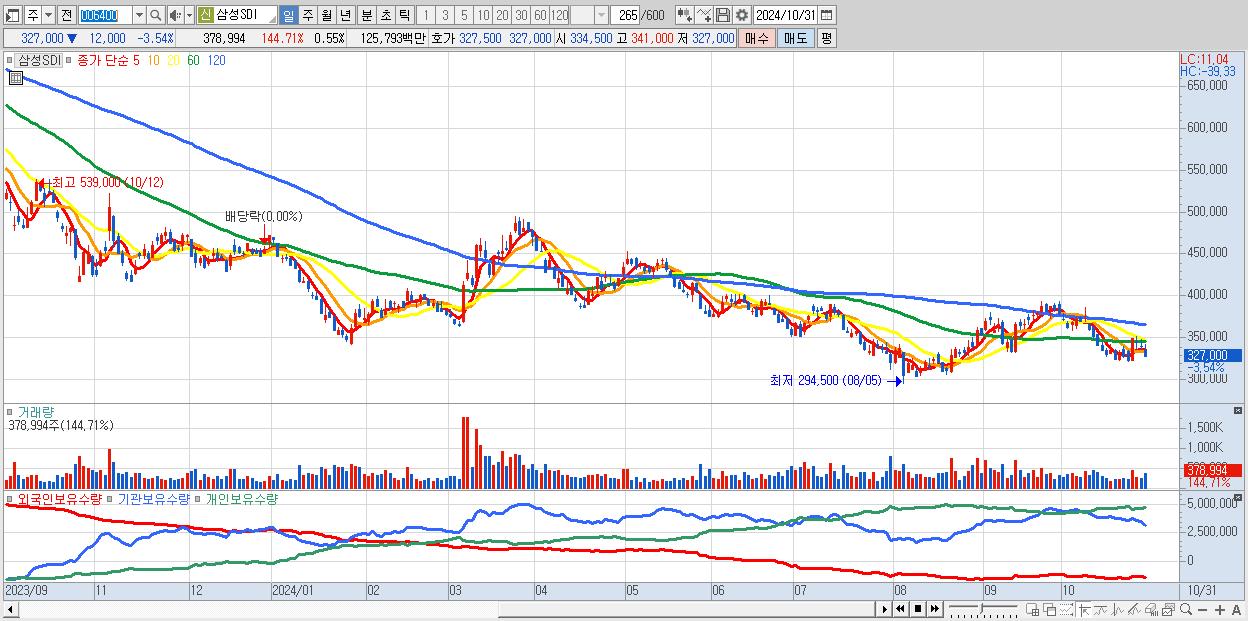The image size is (1248, 621).
Task: Click the 매도 sell button
Action: [x=796, y=38]
